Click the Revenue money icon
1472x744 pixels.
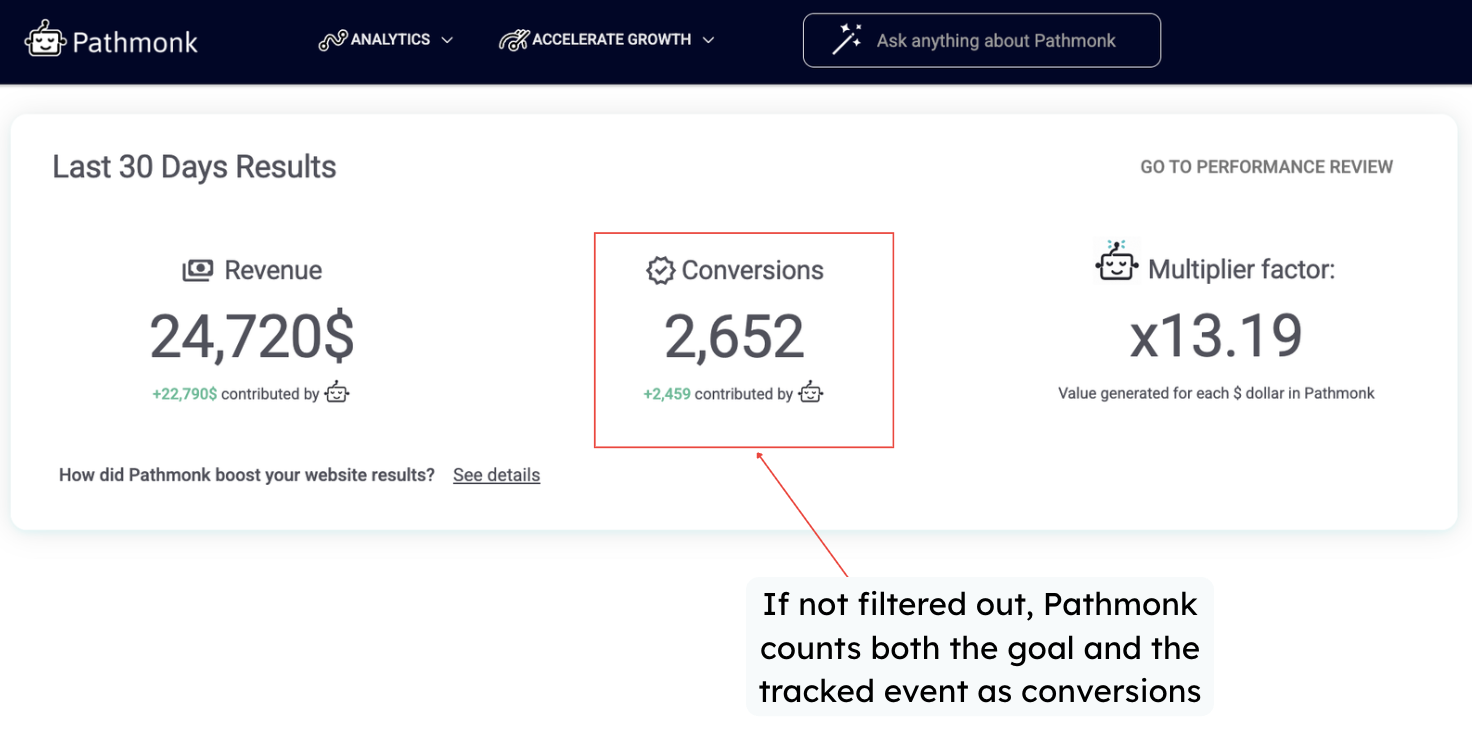click(198, 270)
